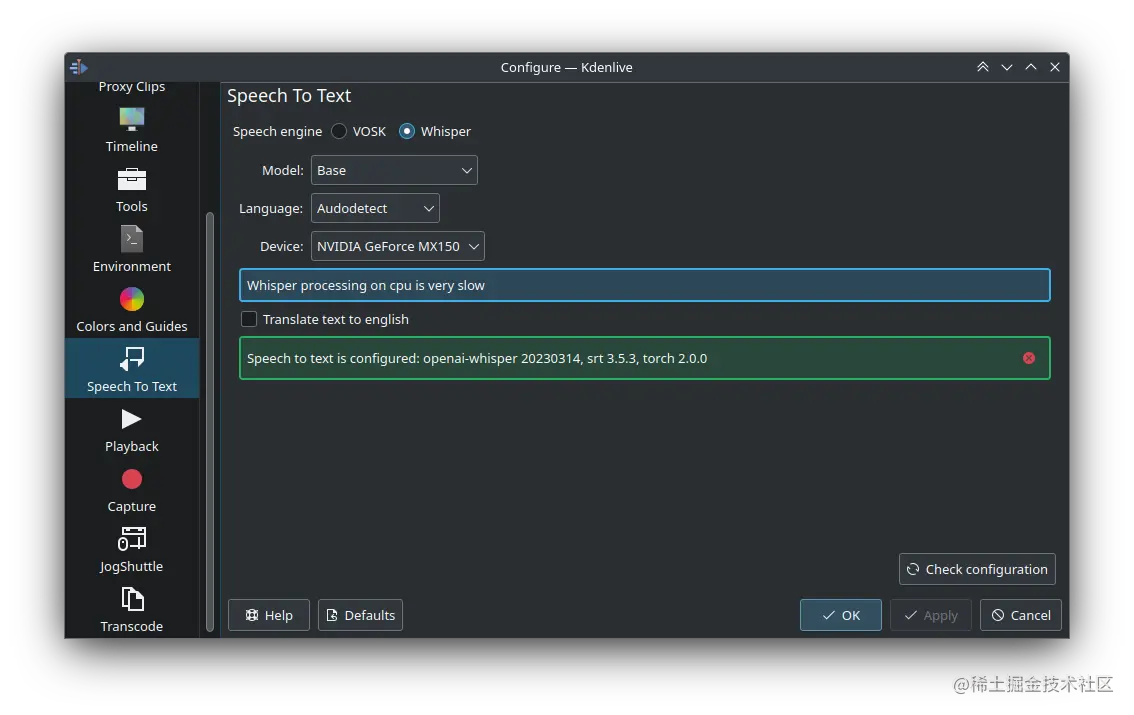
Task: Select the Whisper speech engine
Action: (407, 132)
